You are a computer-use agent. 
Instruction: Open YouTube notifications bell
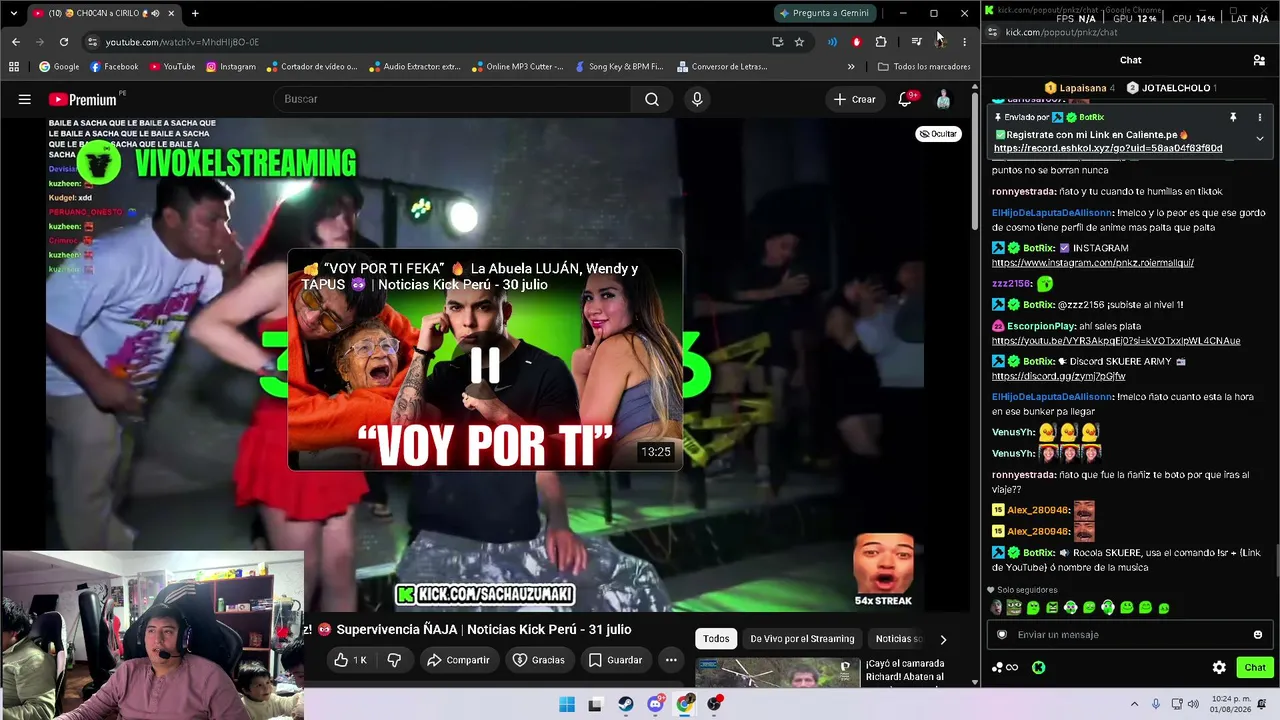coord(905,99)
